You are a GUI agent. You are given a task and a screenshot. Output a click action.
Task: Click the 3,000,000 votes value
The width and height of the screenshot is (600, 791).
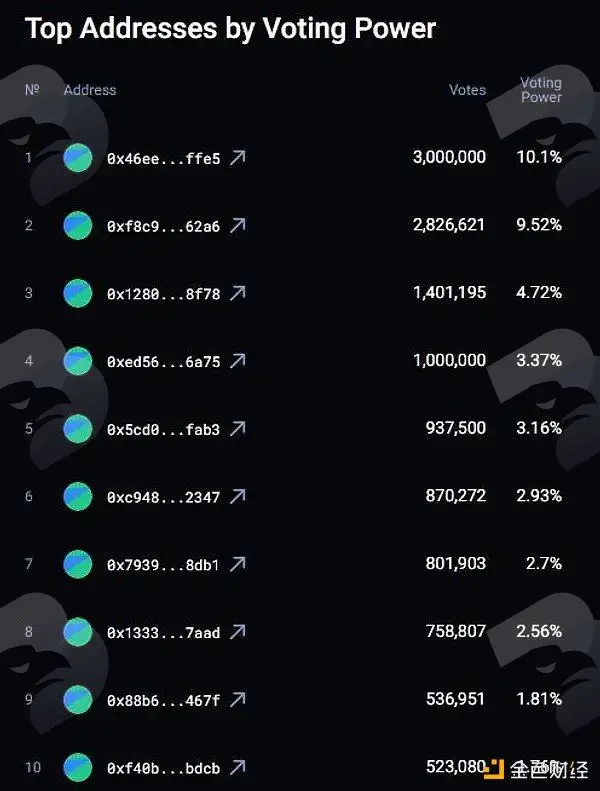(449, 157)
